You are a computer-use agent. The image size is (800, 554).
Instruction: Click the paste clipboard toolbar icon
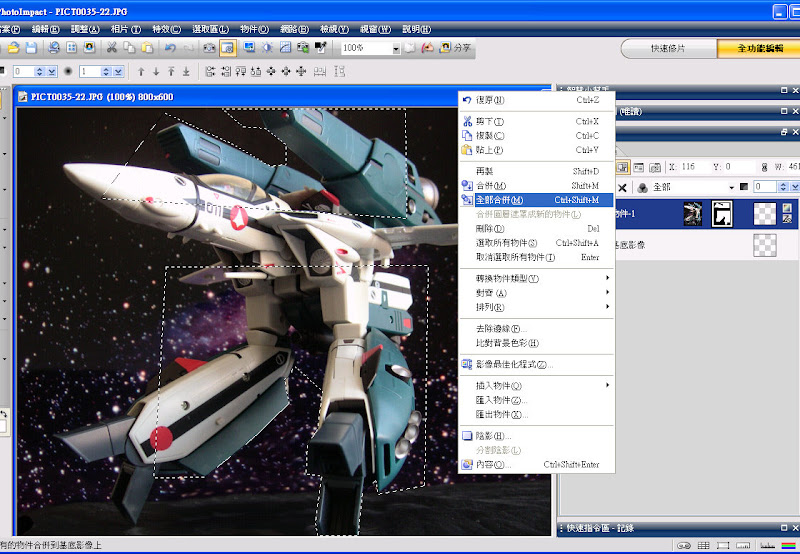(x=147, y=48)
